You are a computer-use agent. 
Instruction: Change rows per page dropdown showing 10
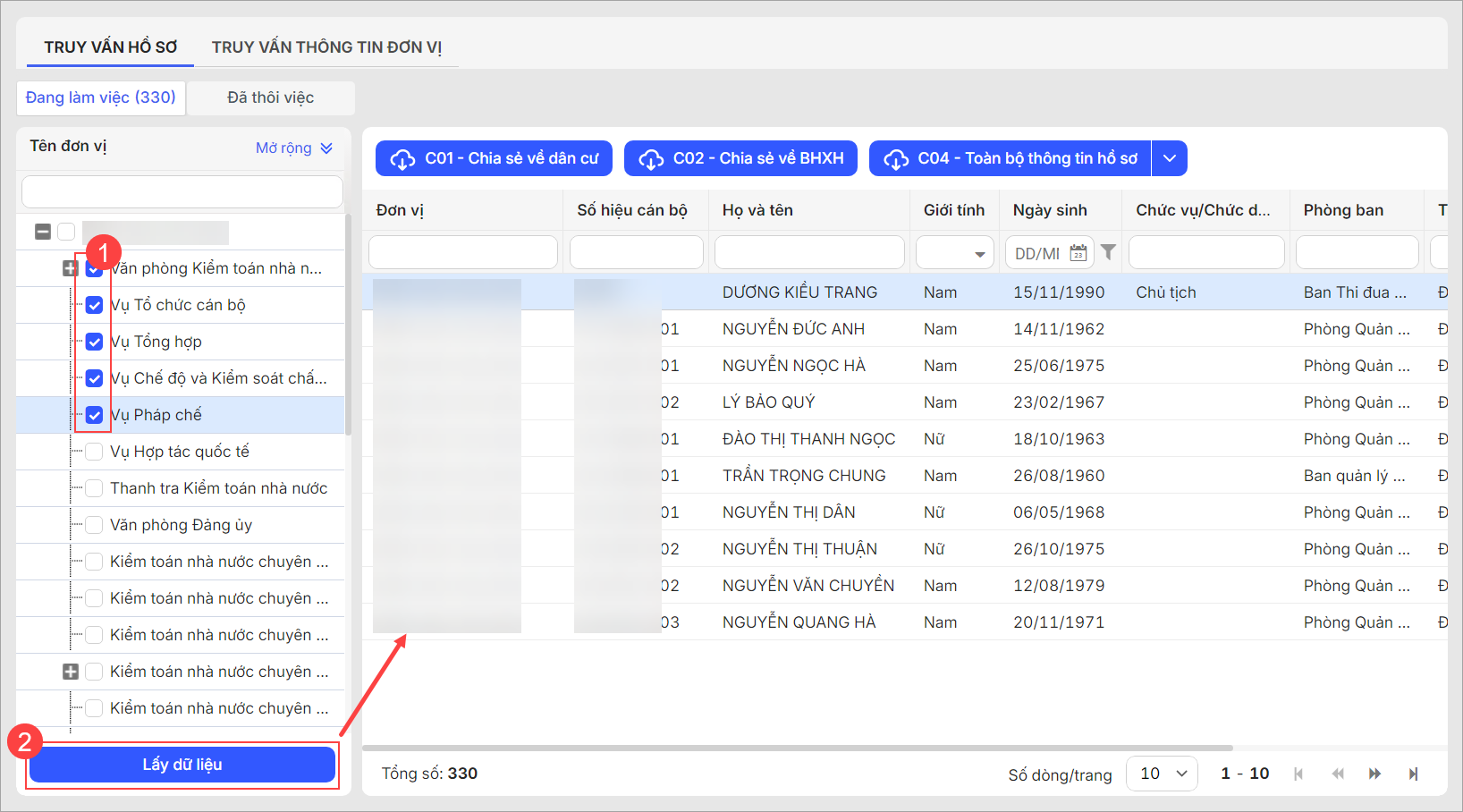pyautogui.click(x=1162, y=774)
